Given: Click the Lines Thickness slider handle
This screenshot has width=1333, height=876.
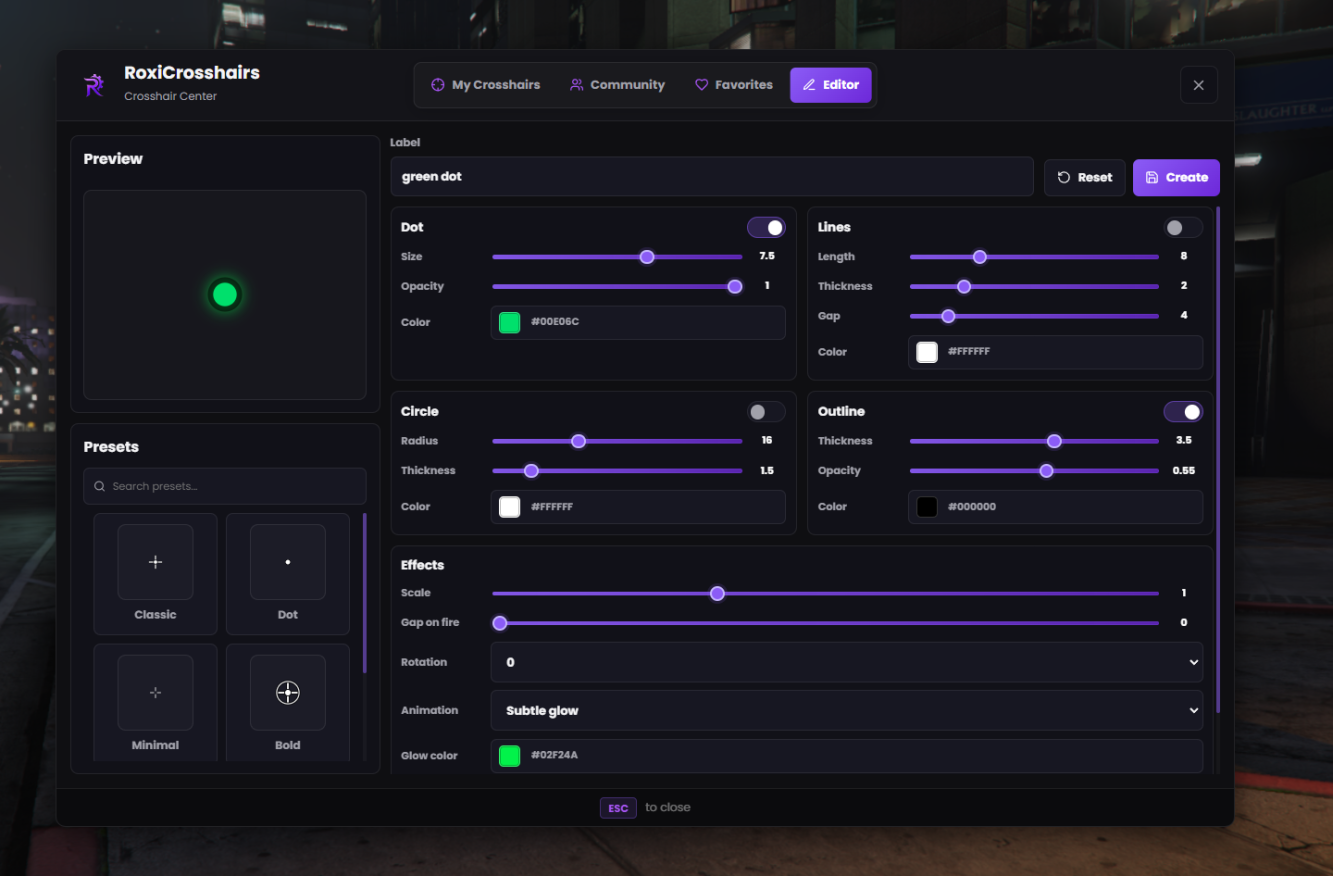Looking at the screenshot, I should tap(964, 286).
